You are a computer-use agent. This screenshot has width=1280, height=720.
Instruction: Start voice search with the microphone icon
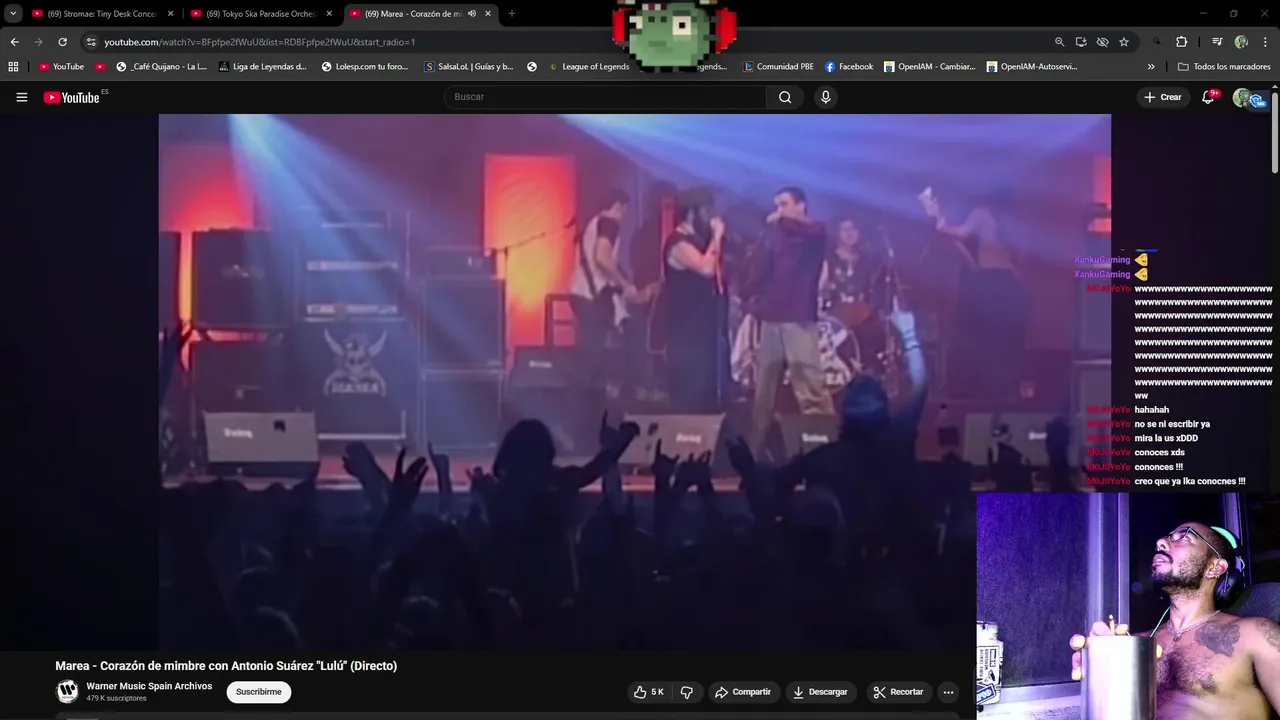coord(825,97)
